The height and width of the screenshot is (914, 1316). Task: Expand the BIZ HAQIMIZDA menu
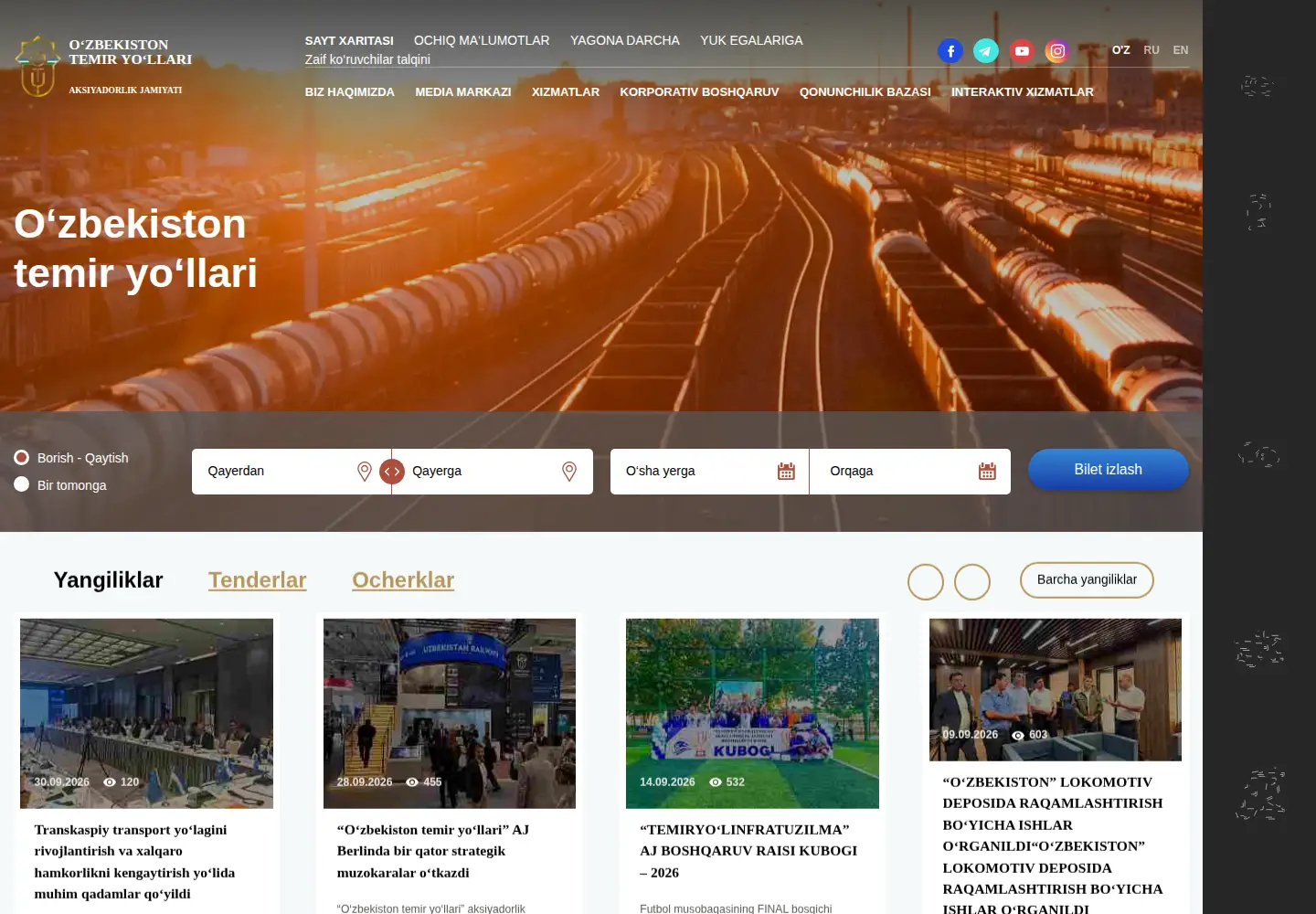coord(350,92)
